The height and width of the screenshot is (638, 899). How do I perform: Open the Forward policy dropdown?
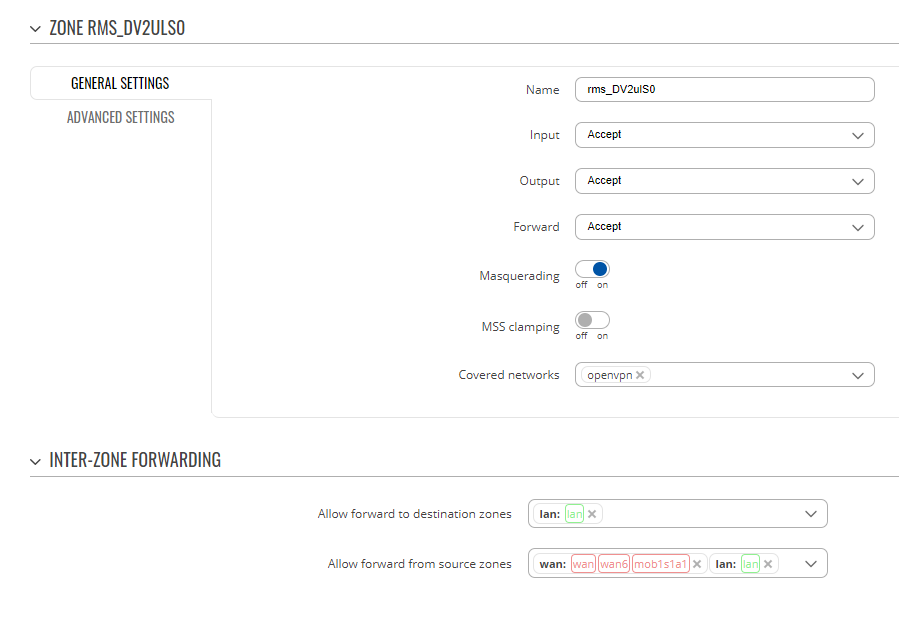point(725,226)
